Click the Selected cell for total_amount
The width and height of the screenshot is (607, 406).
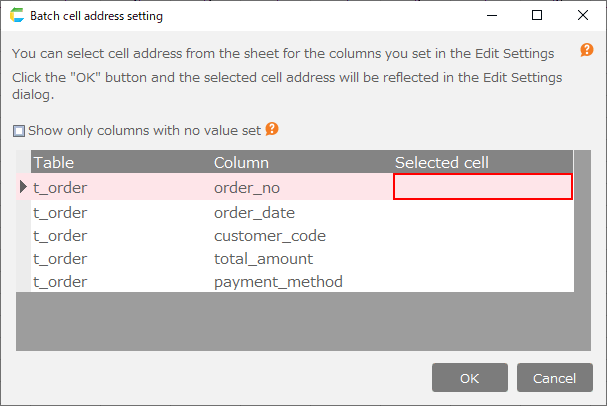(x=482, y=259)
